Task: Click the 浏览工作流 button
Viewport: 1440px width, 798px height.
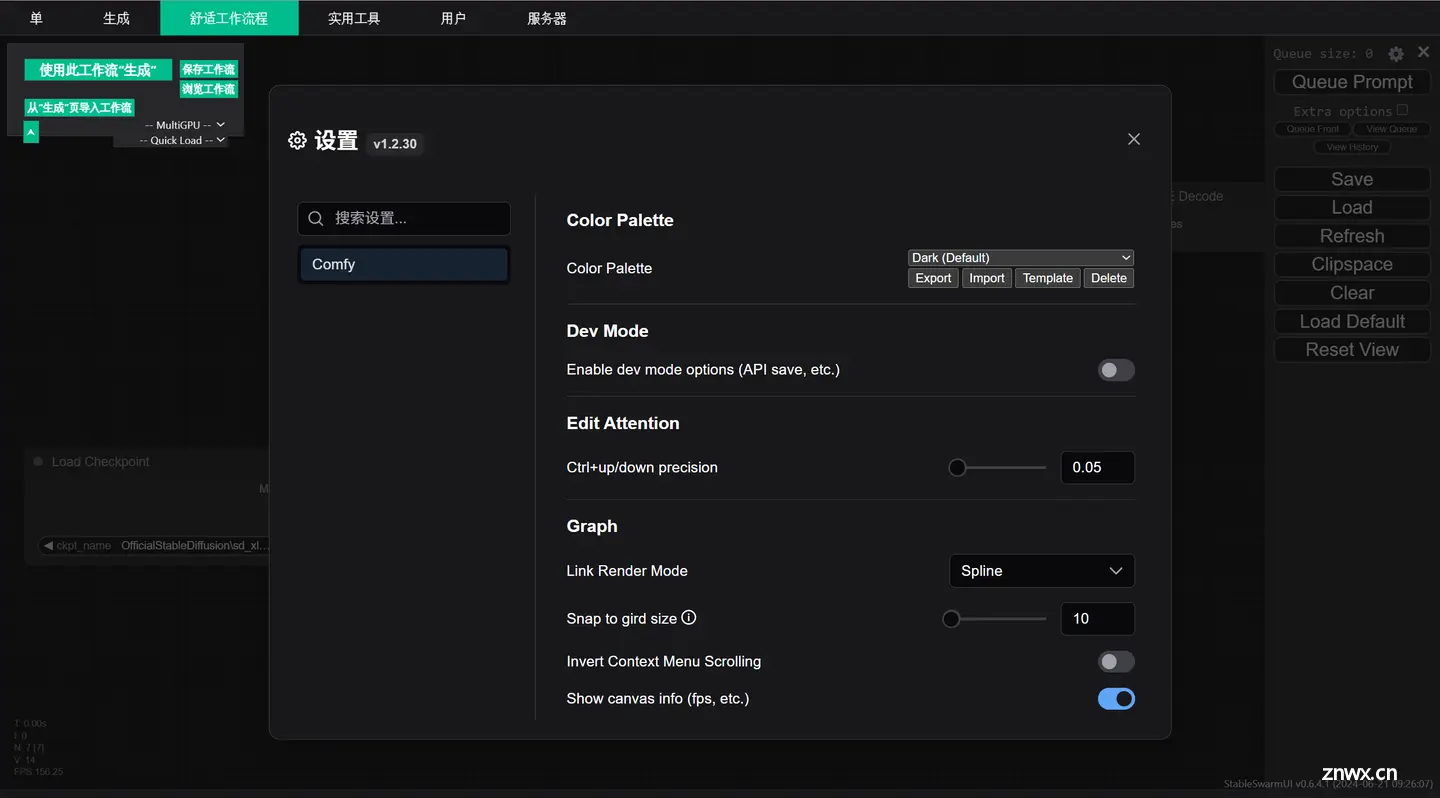Action: [x=208, y=89]
